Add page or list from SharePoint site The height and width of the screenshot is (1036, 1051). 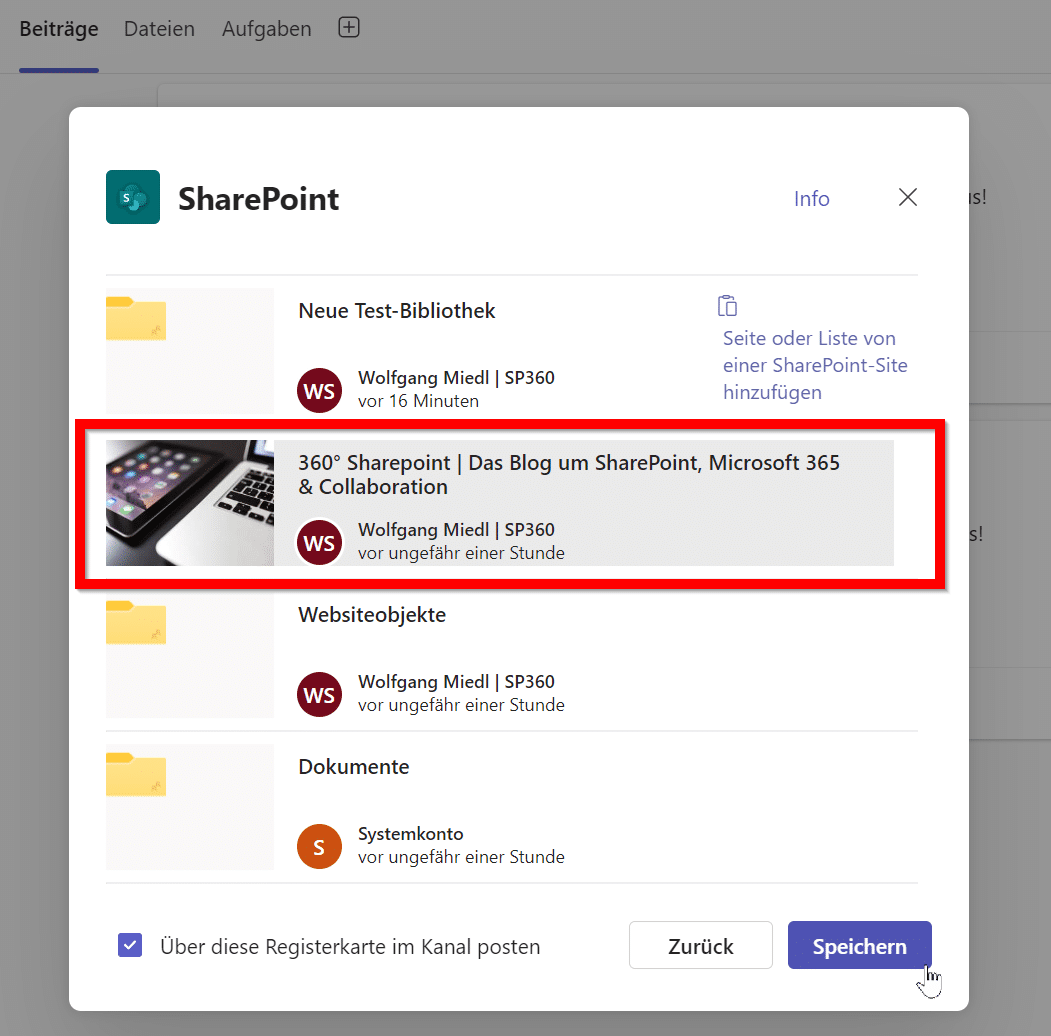point(815,365)
